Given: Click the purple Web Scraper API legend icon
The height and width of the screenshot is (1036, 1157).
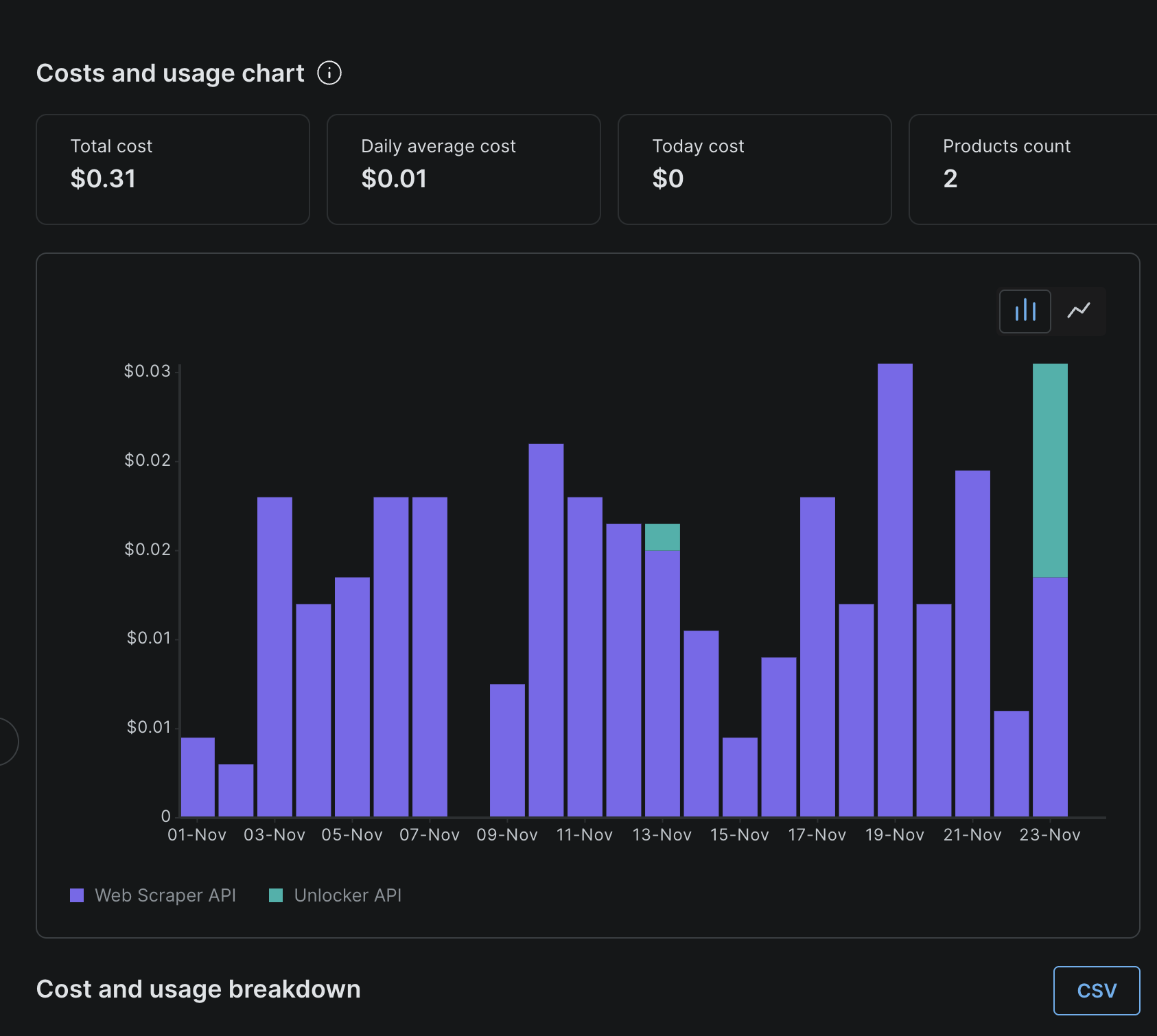Looking at the screenshot, I should point(77,895).
